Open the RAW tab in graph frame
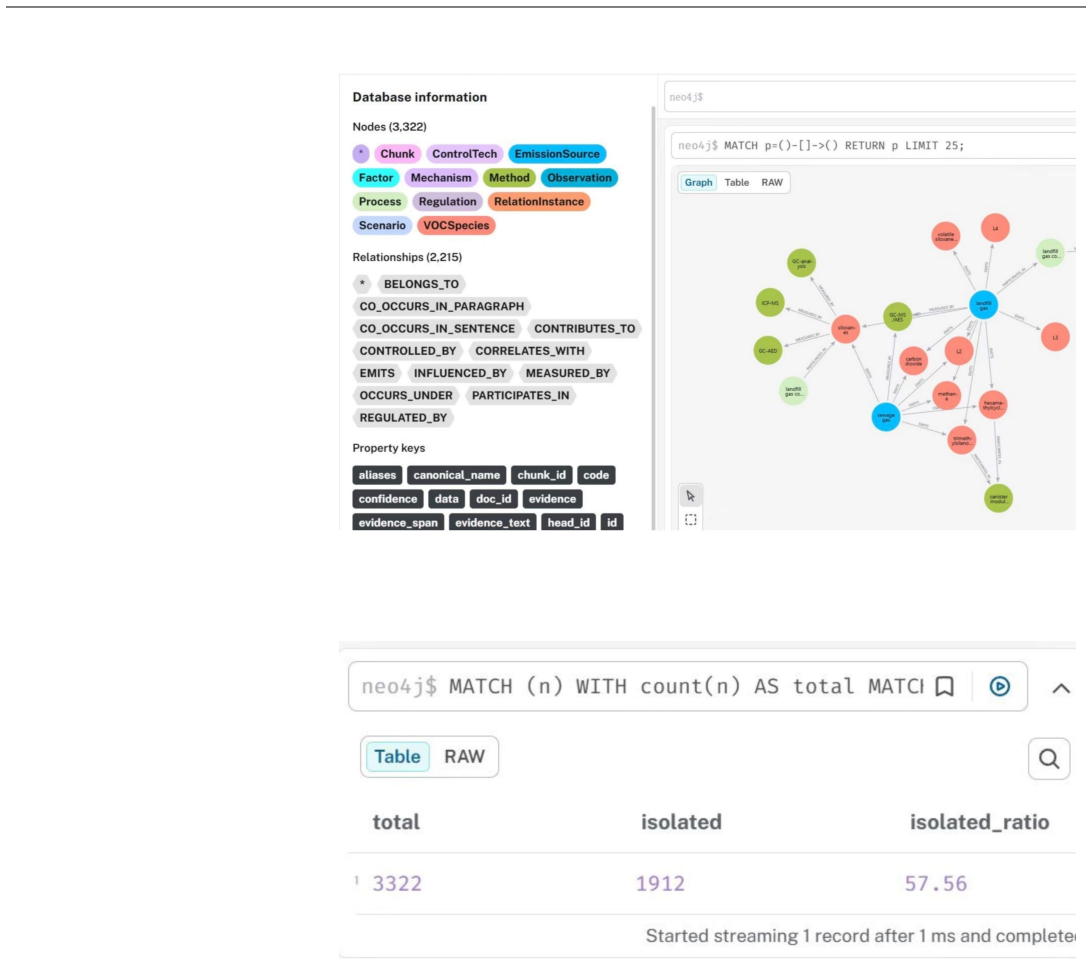The width and height of the screenshot is (1092, 964). click(x=772, y=182)
